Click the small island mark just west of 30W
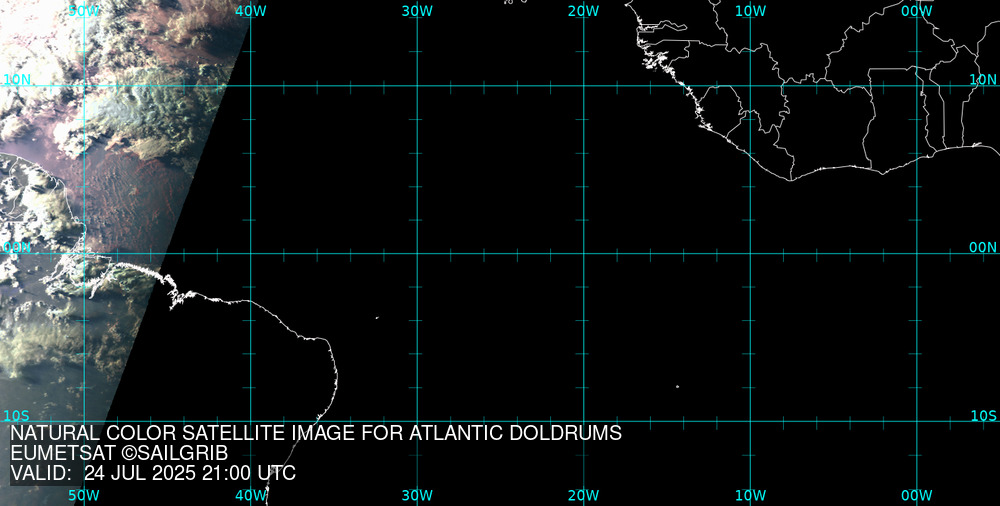The height and width of the screenshot is (506, 1000). tap(377, 317)
